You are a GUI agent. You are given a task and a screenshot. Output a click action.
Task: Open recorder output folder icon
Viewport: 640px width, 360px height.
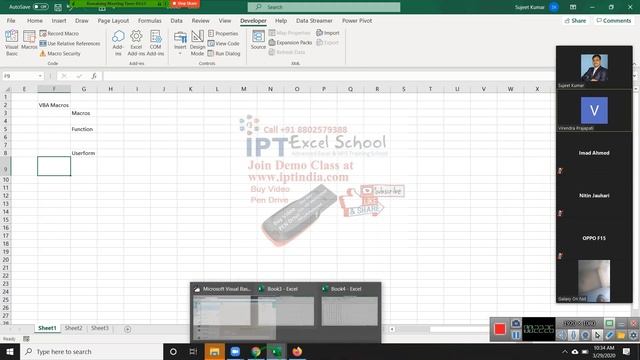621,335
